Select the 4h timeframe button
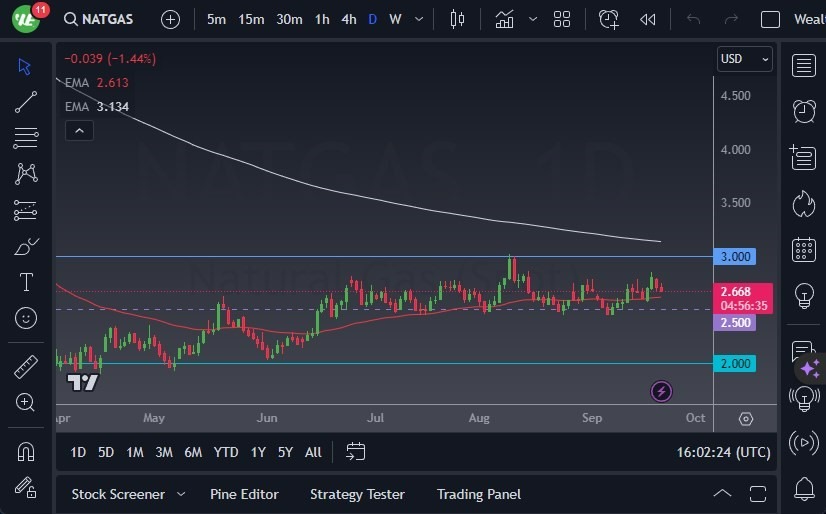 [348, 19]
